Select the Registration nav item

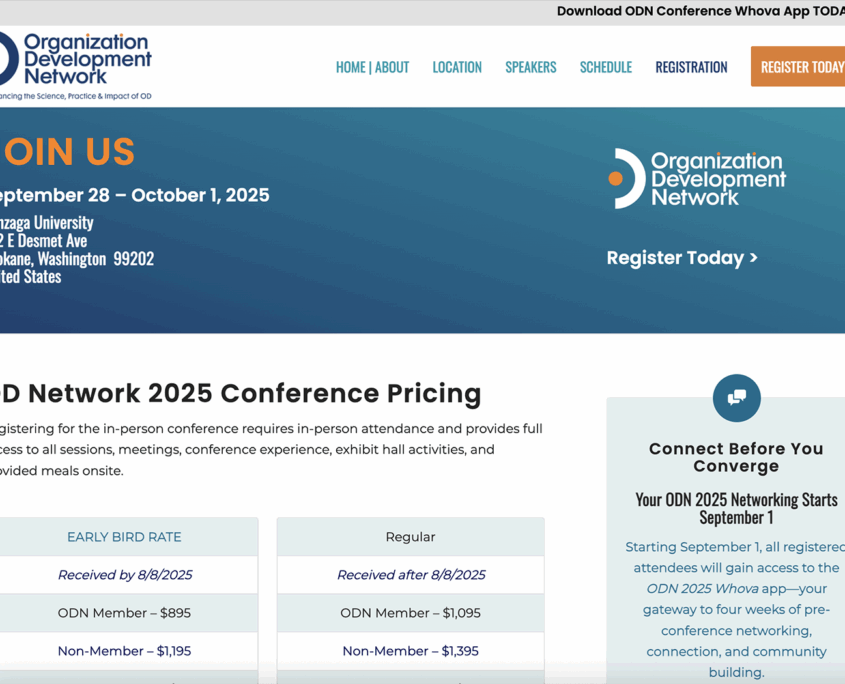pos(691,67)
